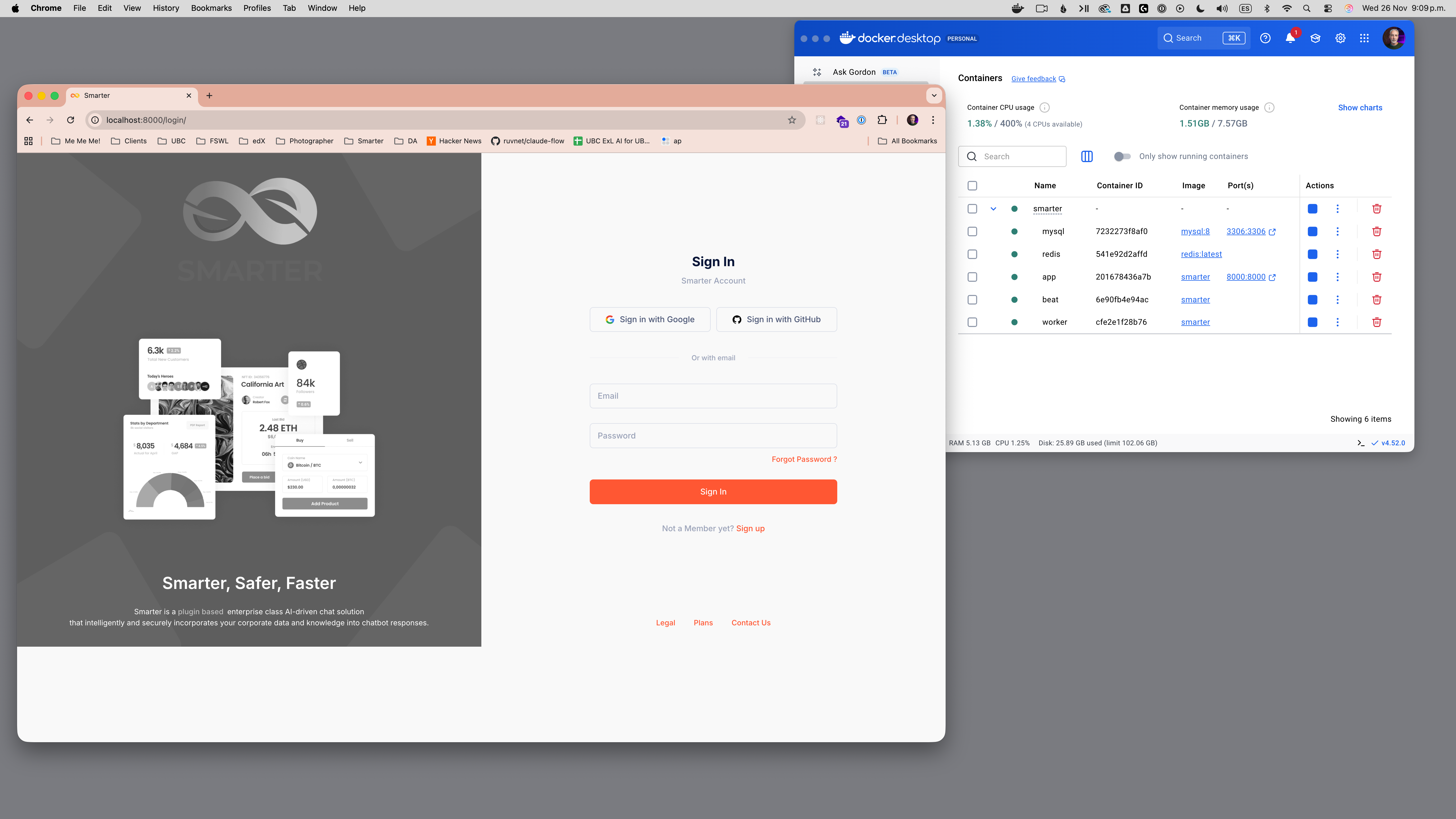Show Container memory usage info icon
Image resolution: width=1456 pixels, height=819 pixels.
[1269, 107]
